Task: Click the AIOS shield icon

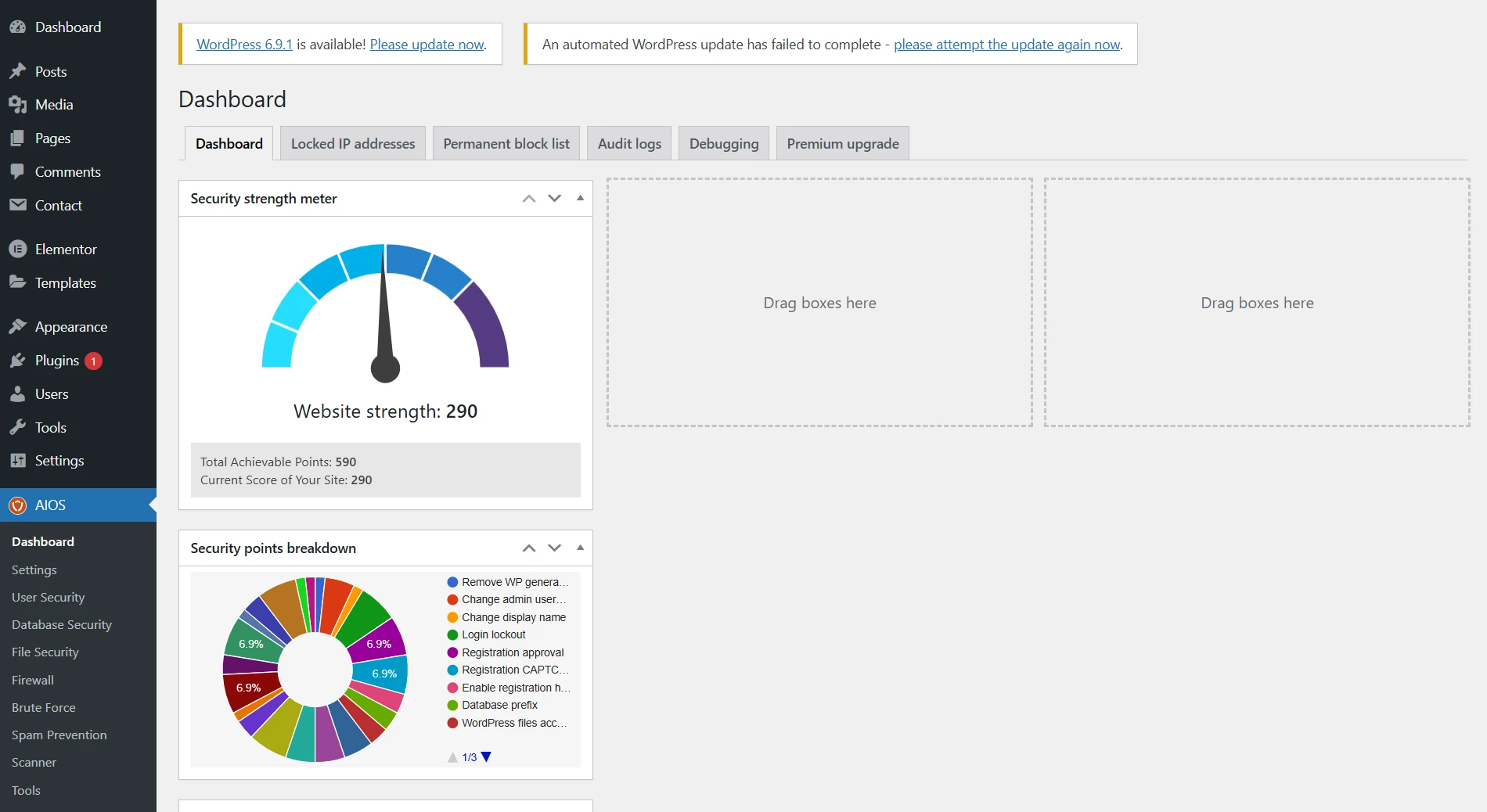Action: click(x=17, y=505)
